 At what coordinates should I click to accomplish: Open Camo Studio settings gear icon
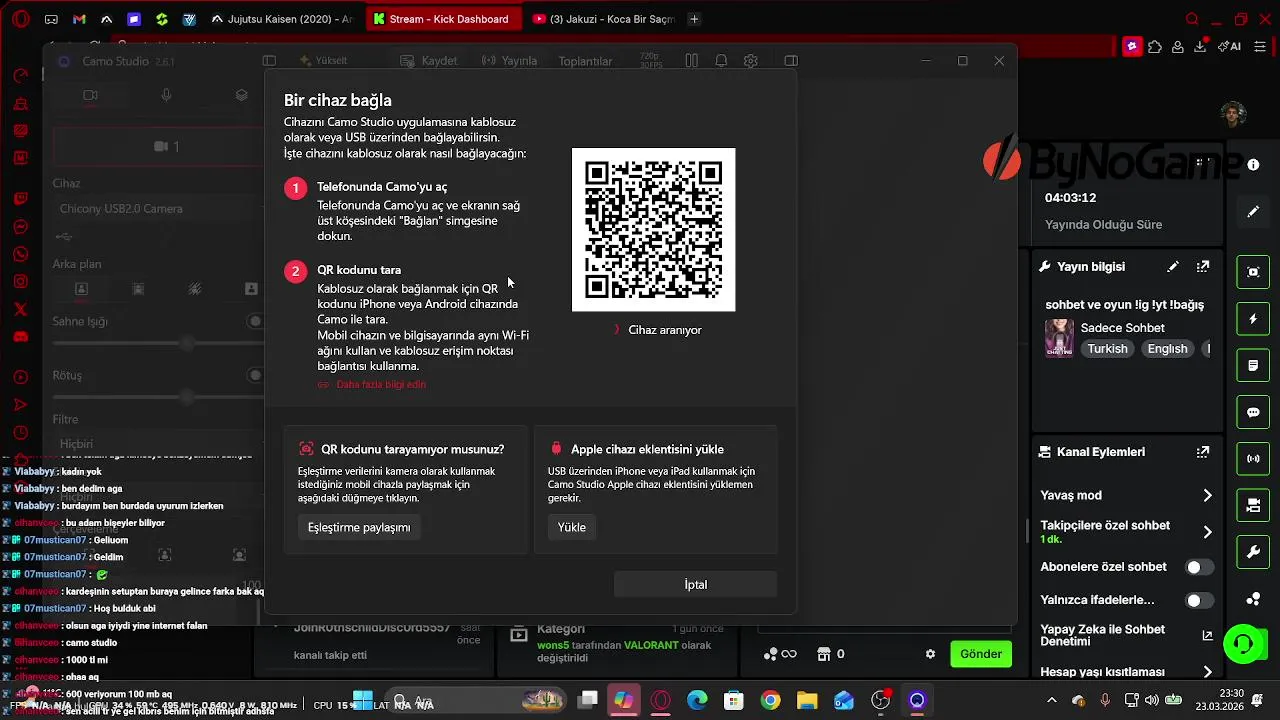pyautogui.click(x=751, y=61)
